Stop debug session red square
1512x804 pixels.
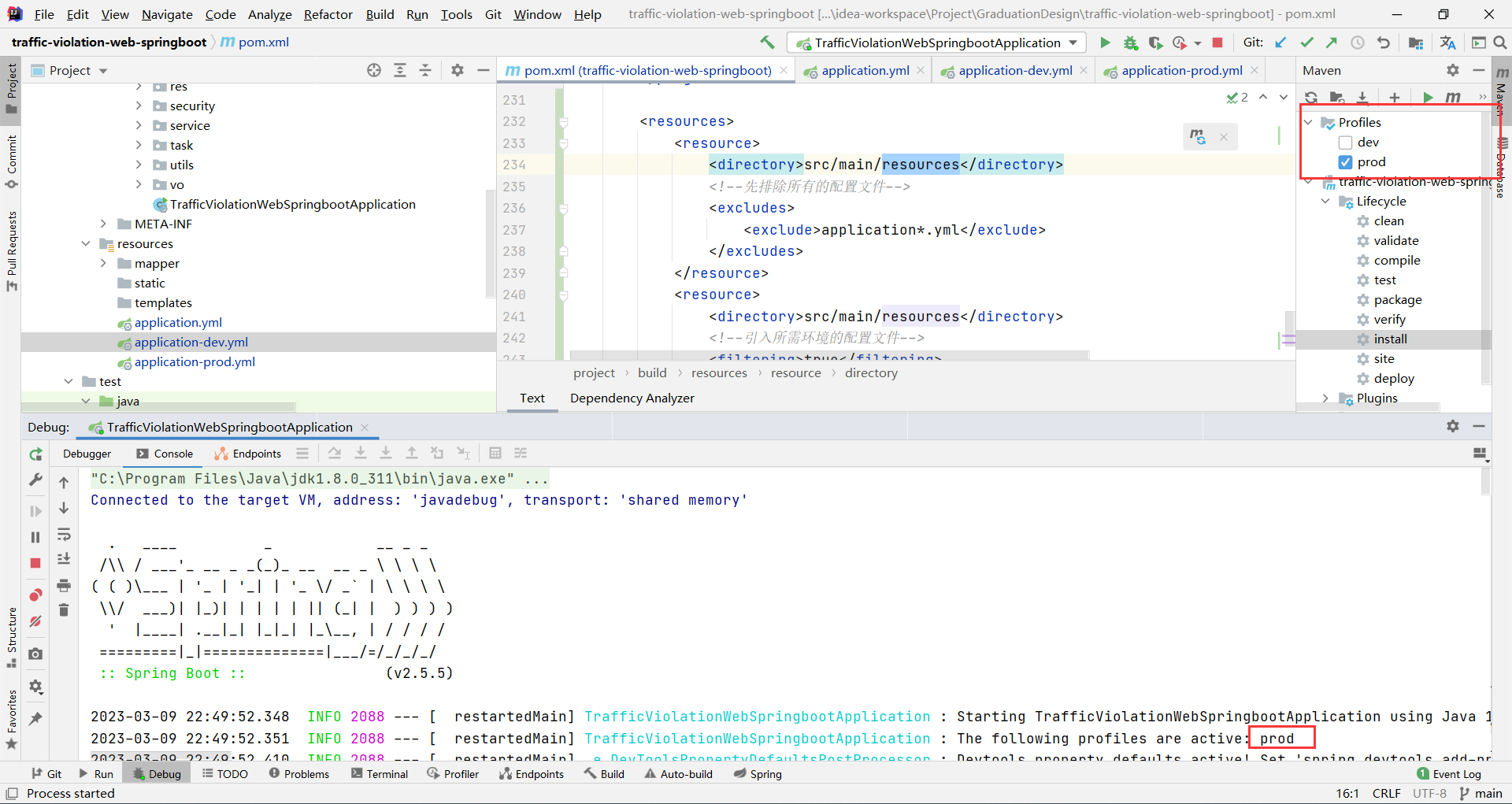[35, 563]
